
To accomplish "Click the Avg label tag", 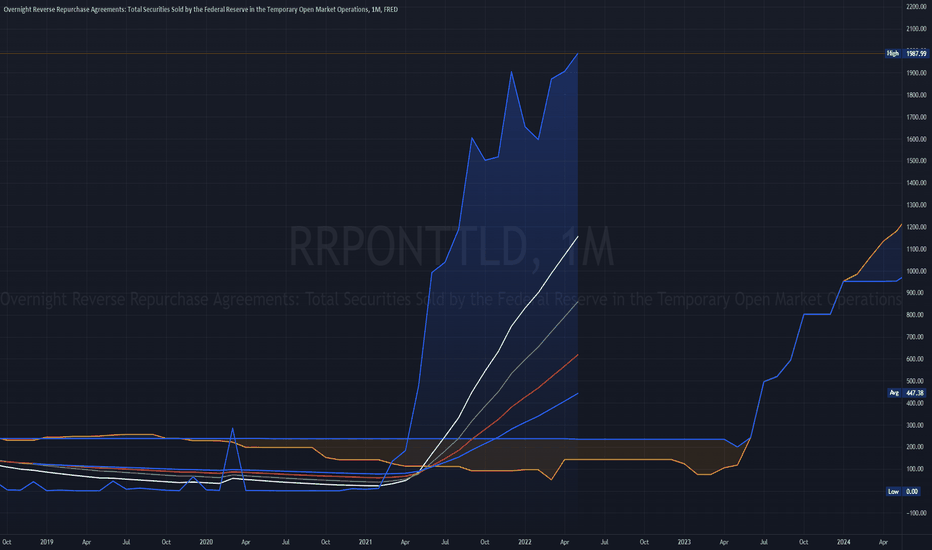I will (x=894, y=393).
